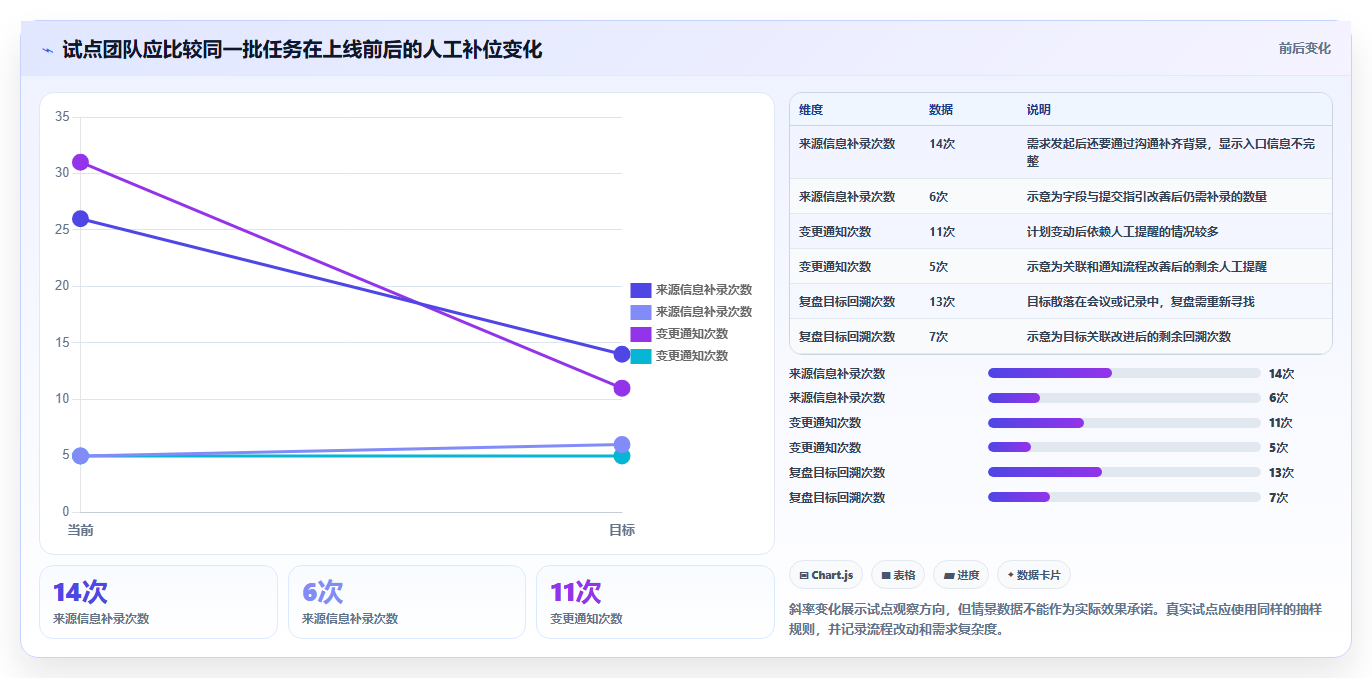Click the 目标散落在会议或记录中，复盘需重新寻找 description
The width and height of the screenshot is (1372, 678).
[1140, 302]
